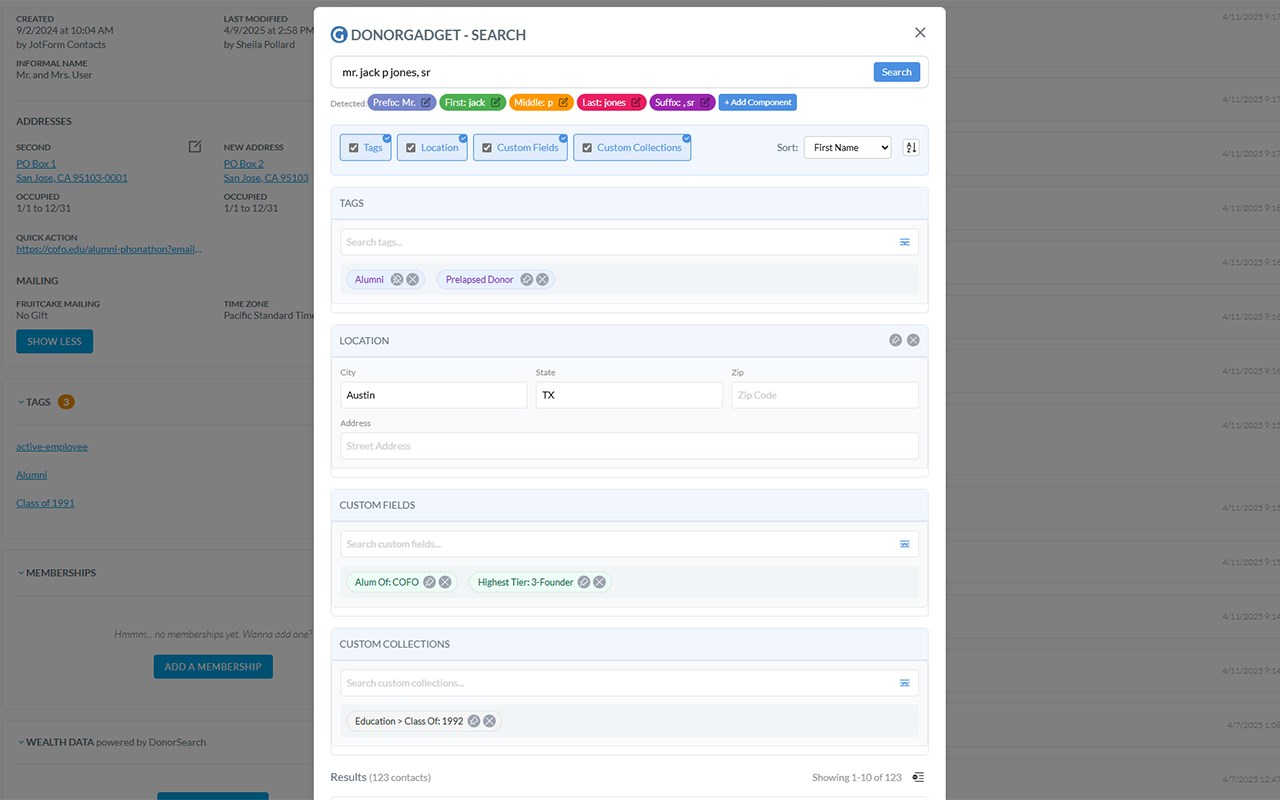Click Show Less button in background
Viewport: 1280px width, 800px height.
point(54,341)
